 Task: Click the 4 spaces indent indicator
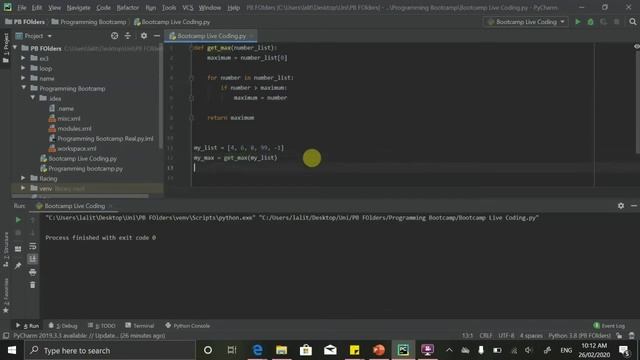(531, 336)
